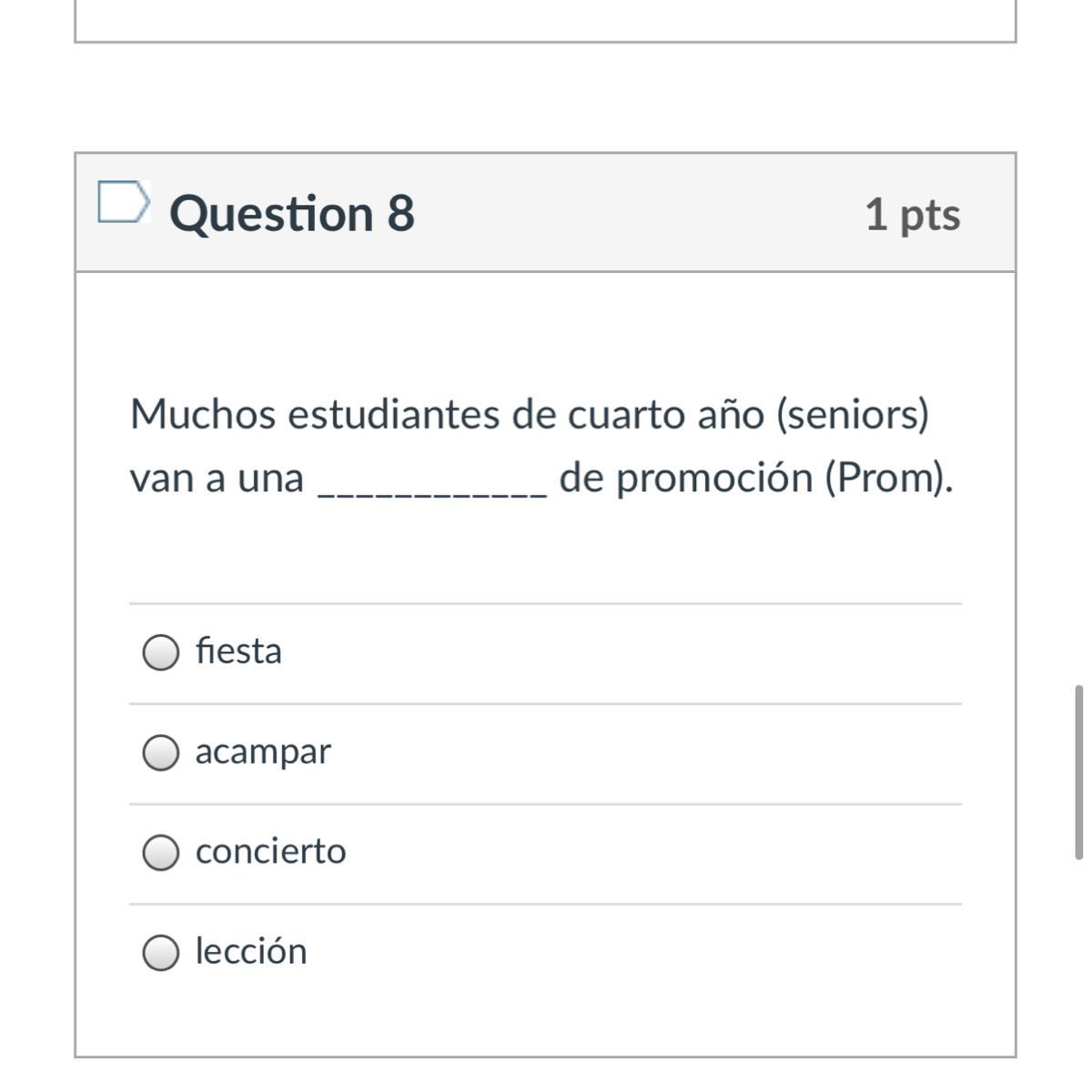Click the (Prom) text in the question
1092x1092 pixels.
(x=889, y=479)
